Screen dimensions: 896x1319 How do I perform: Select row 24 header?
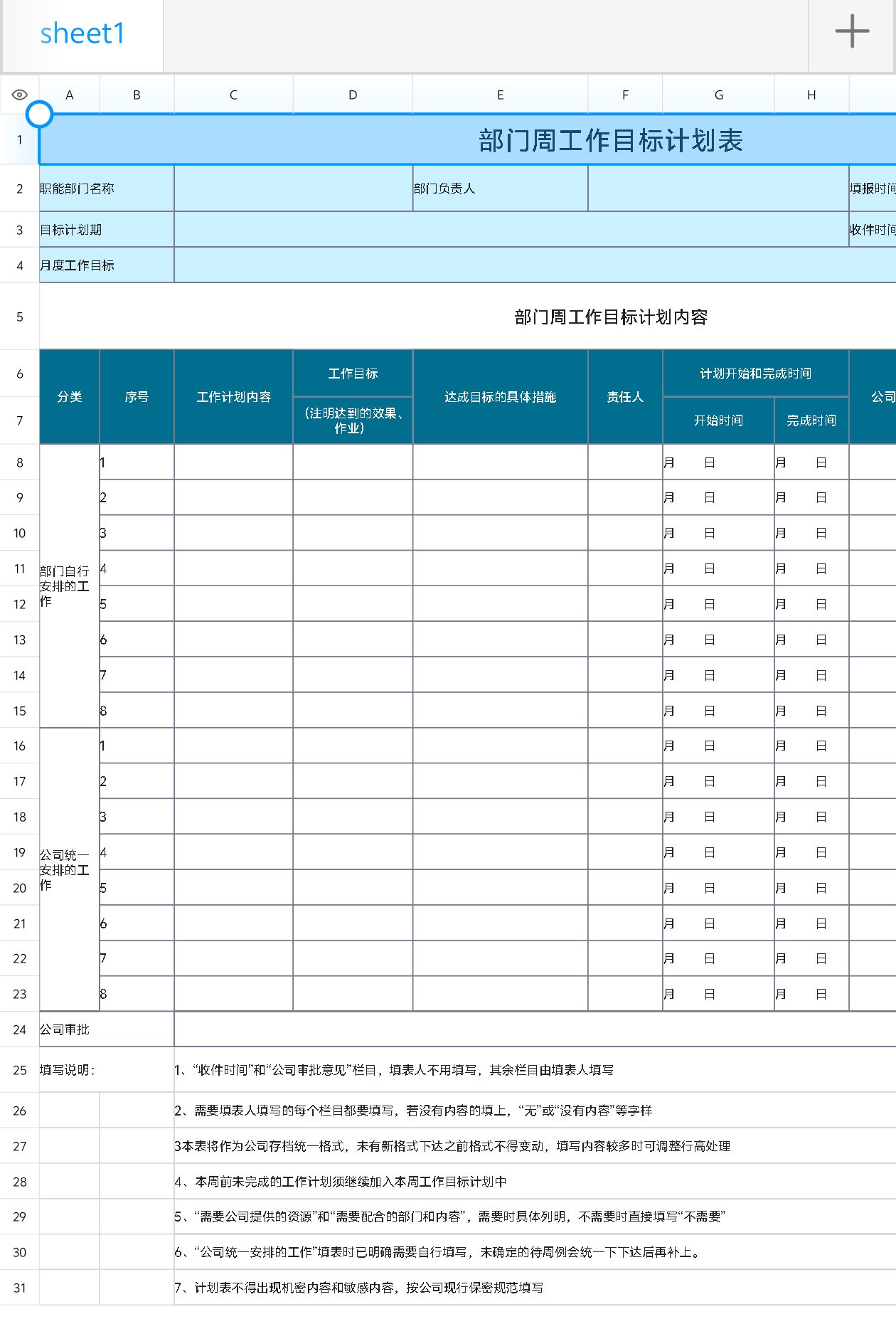pyautogui.click(x=20, y=1029)
